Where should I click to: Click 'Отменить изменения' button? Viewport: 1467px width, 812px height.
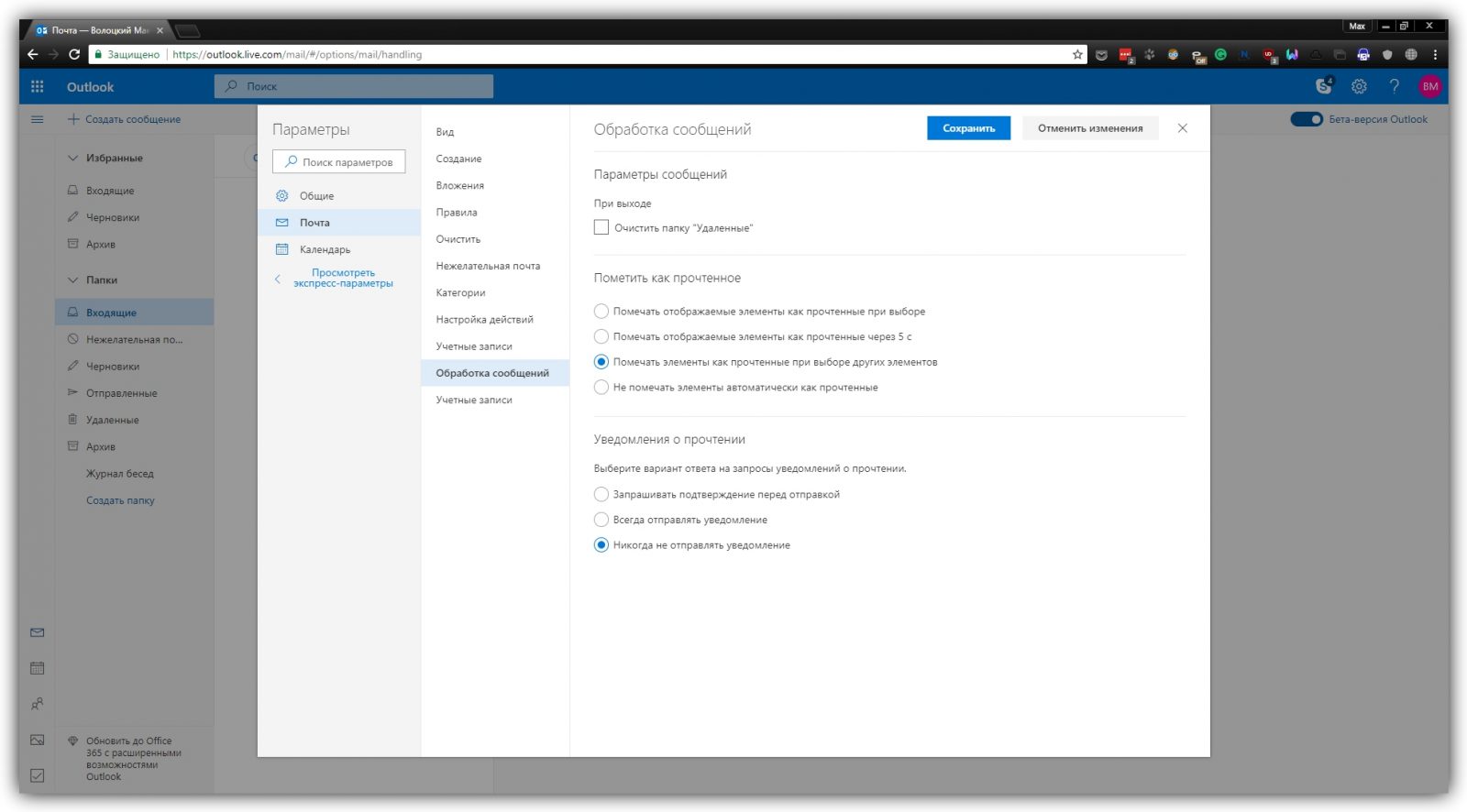point(1089,128)
